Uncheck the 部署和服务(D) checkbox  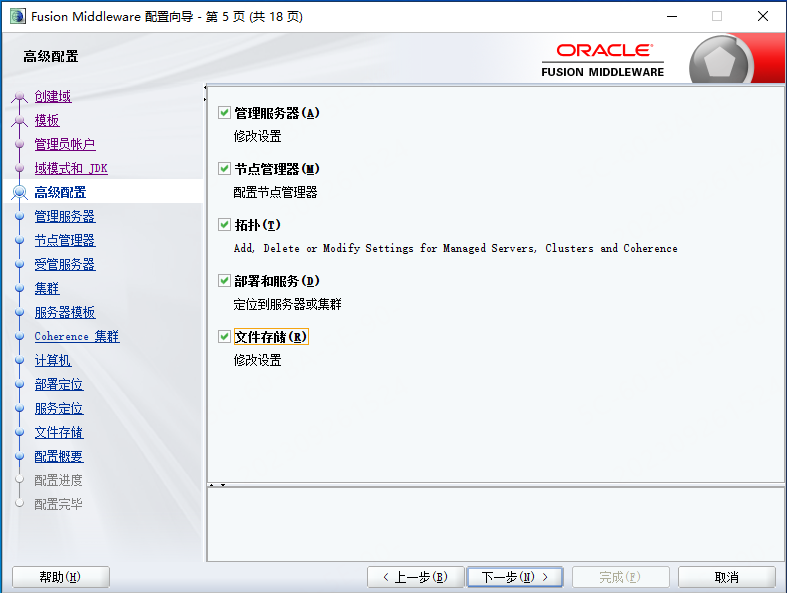click(x=224, y=280)
